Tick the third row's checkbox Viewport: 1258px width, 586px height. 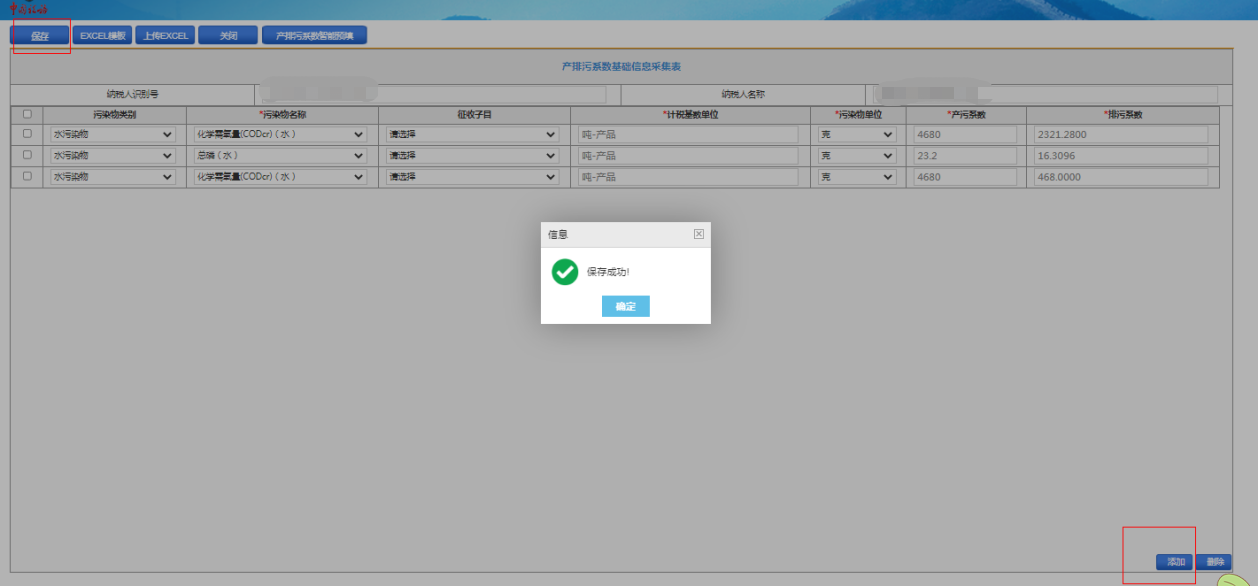pyautogui.click(x=27, y=176)
